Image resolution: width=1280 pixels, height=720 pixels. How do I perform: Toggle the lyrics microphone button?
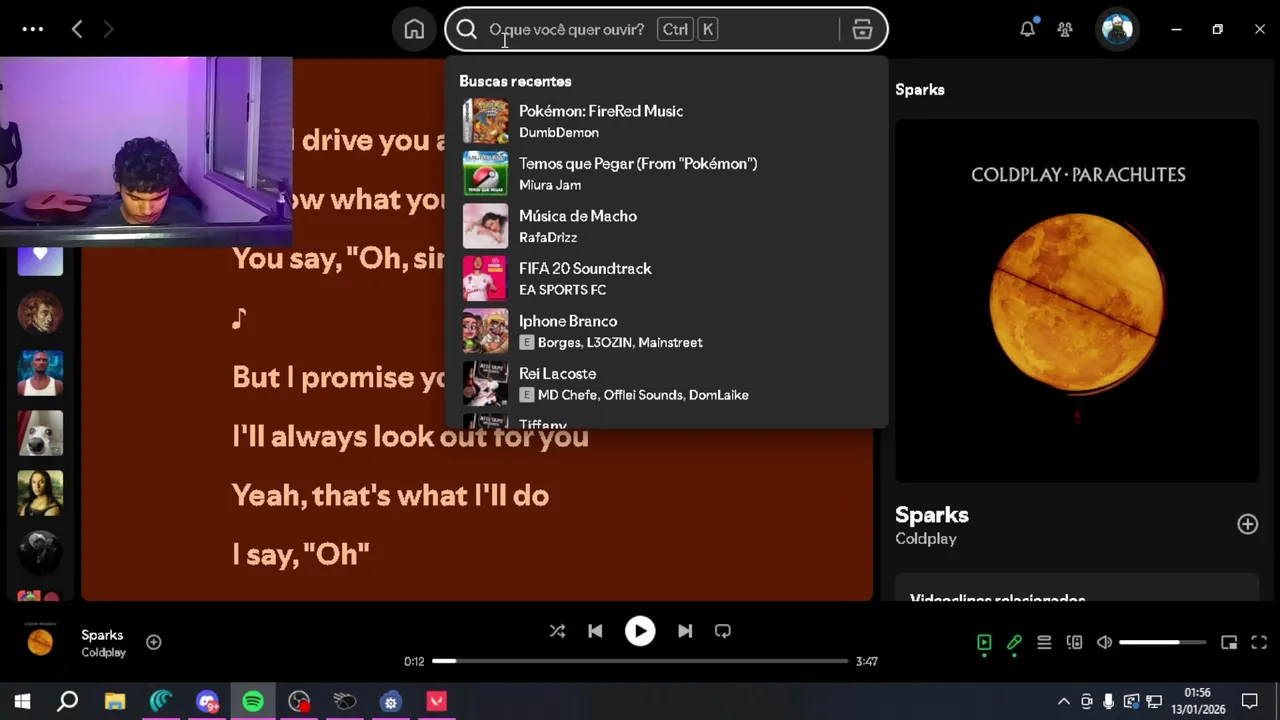[1014, 643]
